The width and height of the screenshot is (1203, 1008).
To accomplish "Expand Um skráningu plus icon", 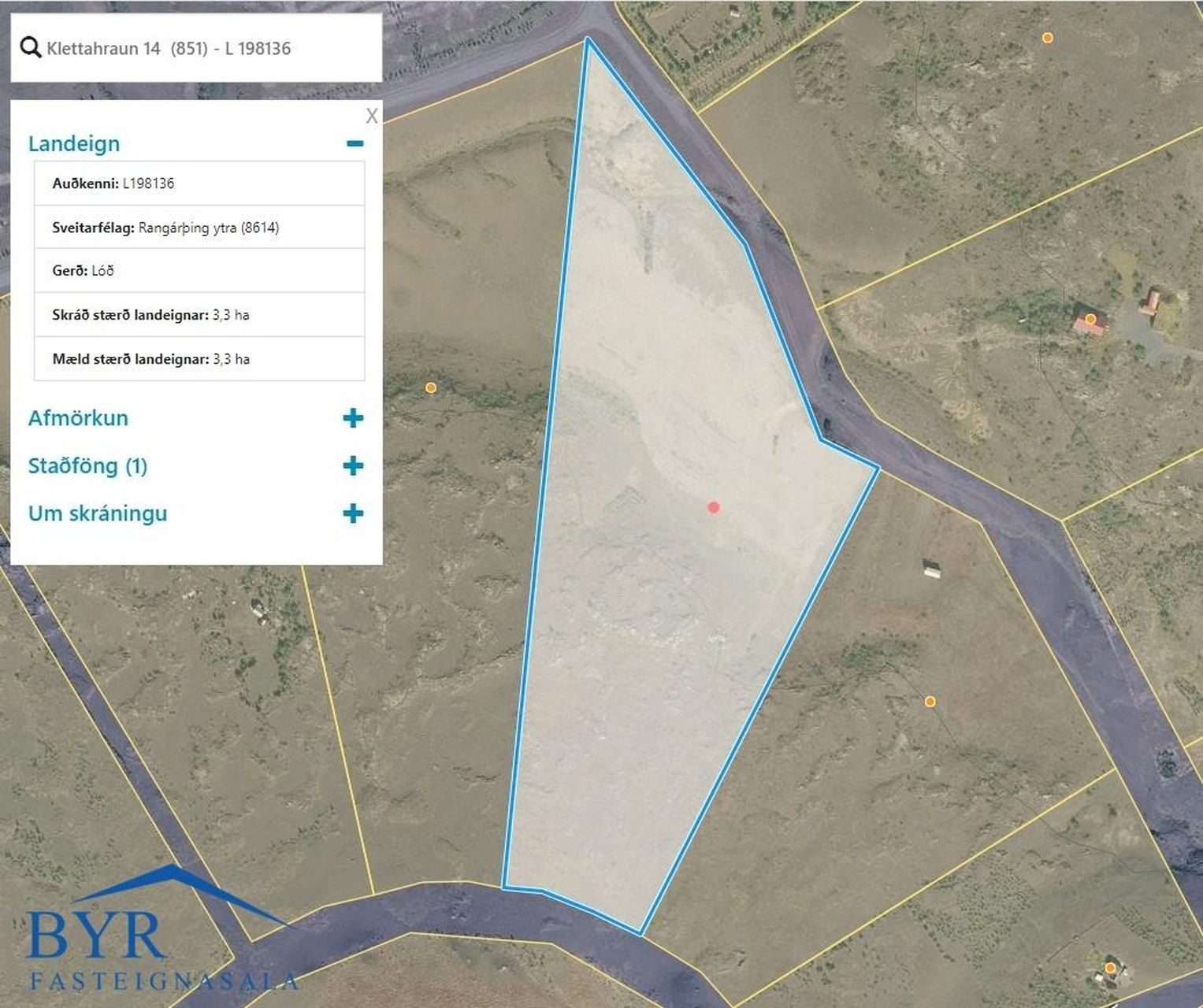I will (353, 514).
